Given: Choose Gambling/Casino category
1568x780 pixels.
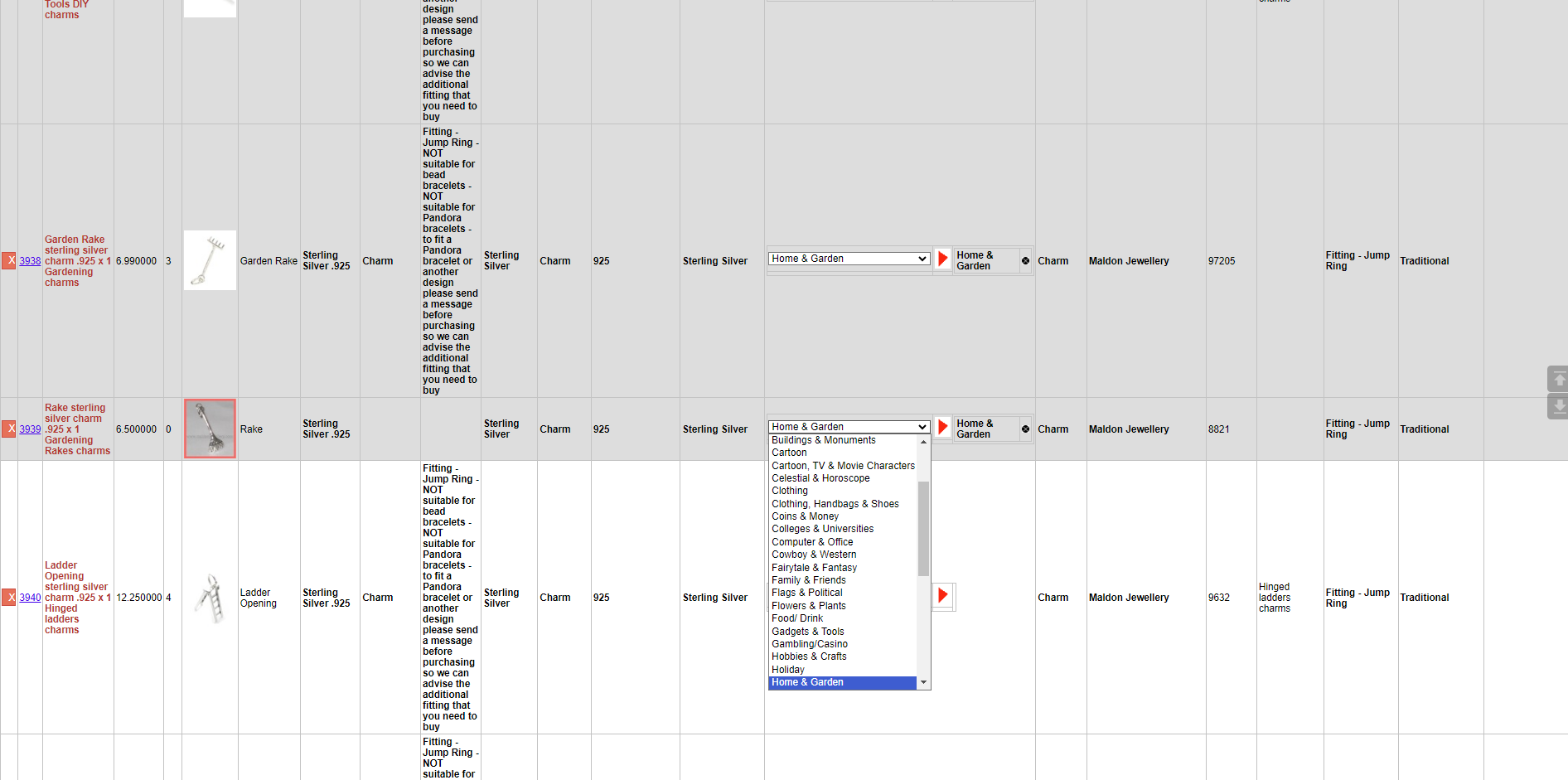Looking at the screenshot, I should (x=842, y=644).
